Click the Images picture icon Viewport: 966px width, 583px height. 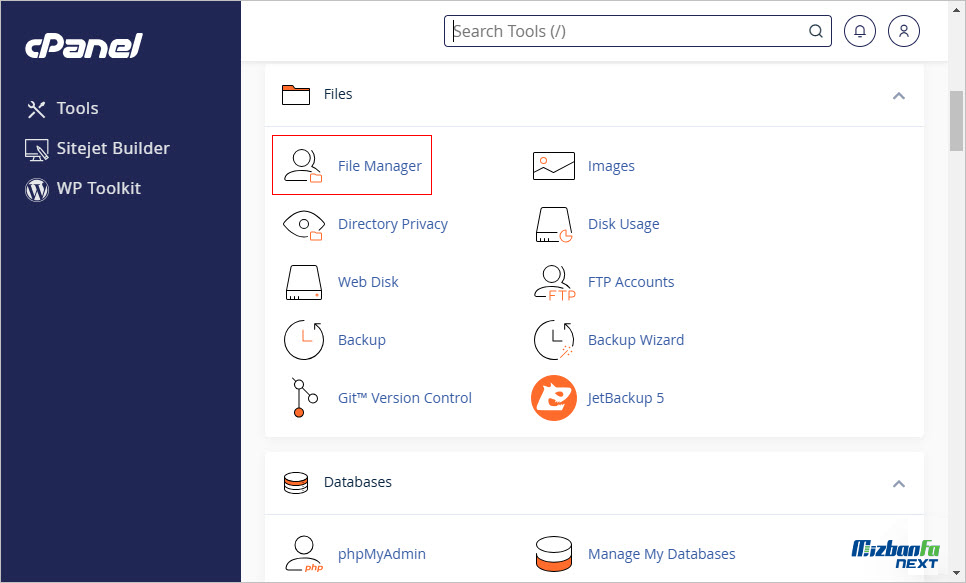[553, 166]
